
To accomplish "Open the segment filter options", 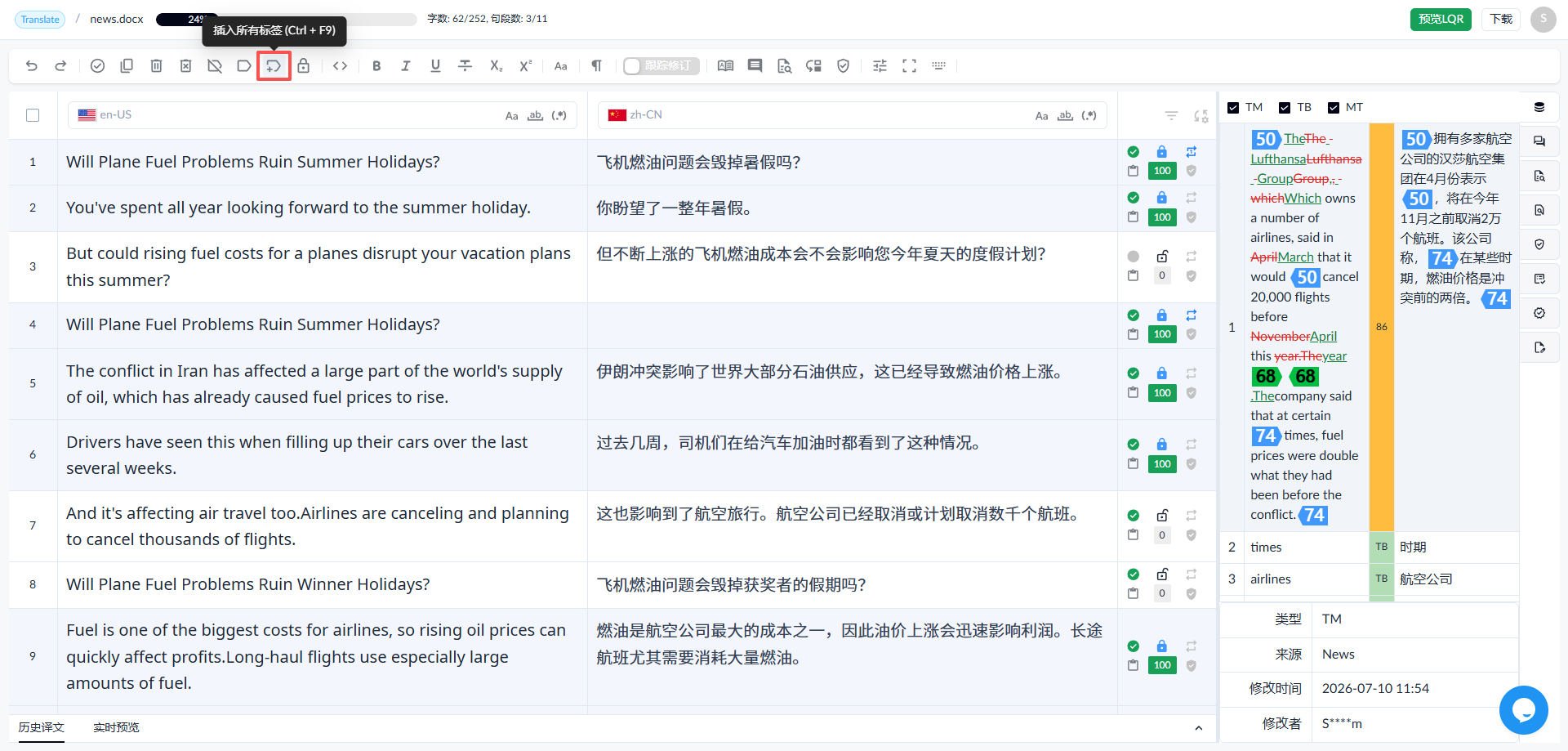I will pos(1171,116).
